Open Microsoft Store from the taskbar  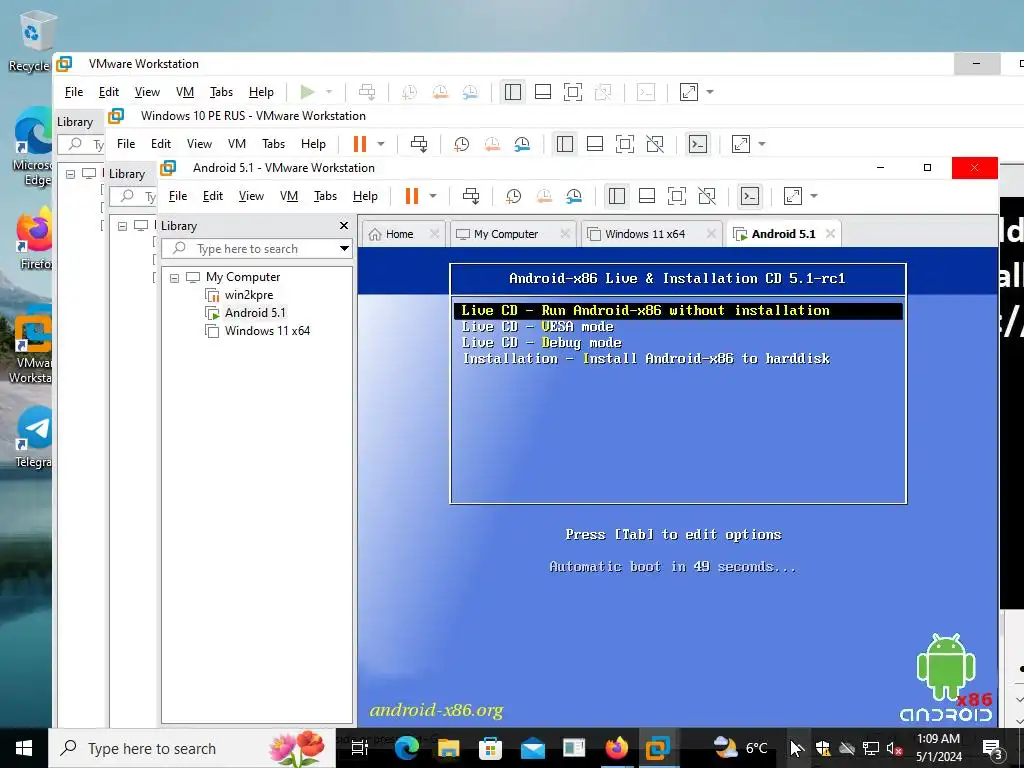(x=490, y=748)
